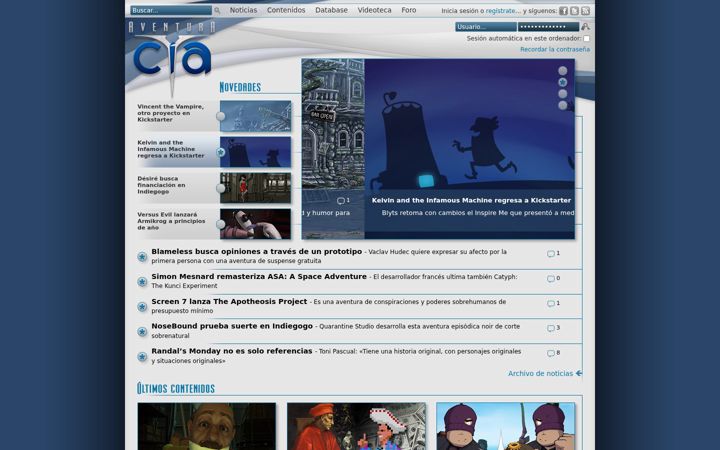Click Désiré busca financiación en Indiegogo text

[161, 185]
